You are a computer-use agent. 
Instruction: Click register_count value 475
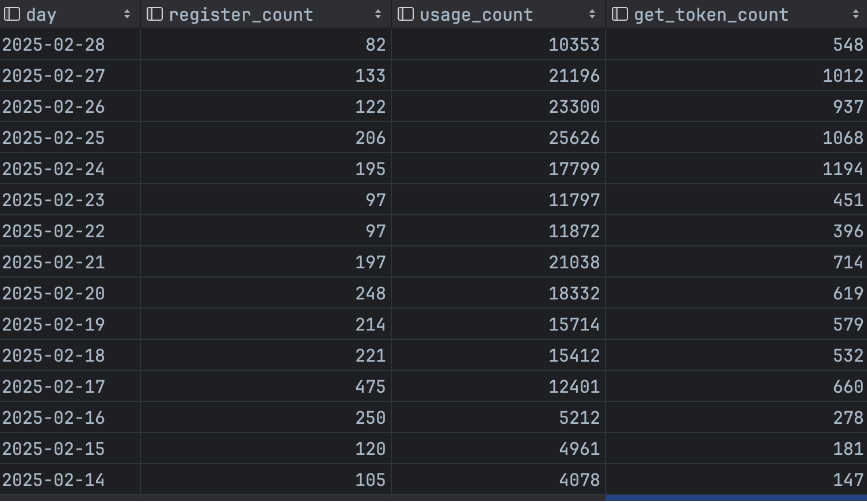coord(370,386)
